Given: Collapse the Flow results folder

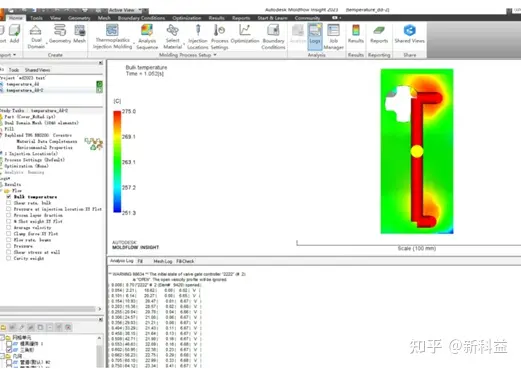Looking at the screenshot, I should pos(1,191).
